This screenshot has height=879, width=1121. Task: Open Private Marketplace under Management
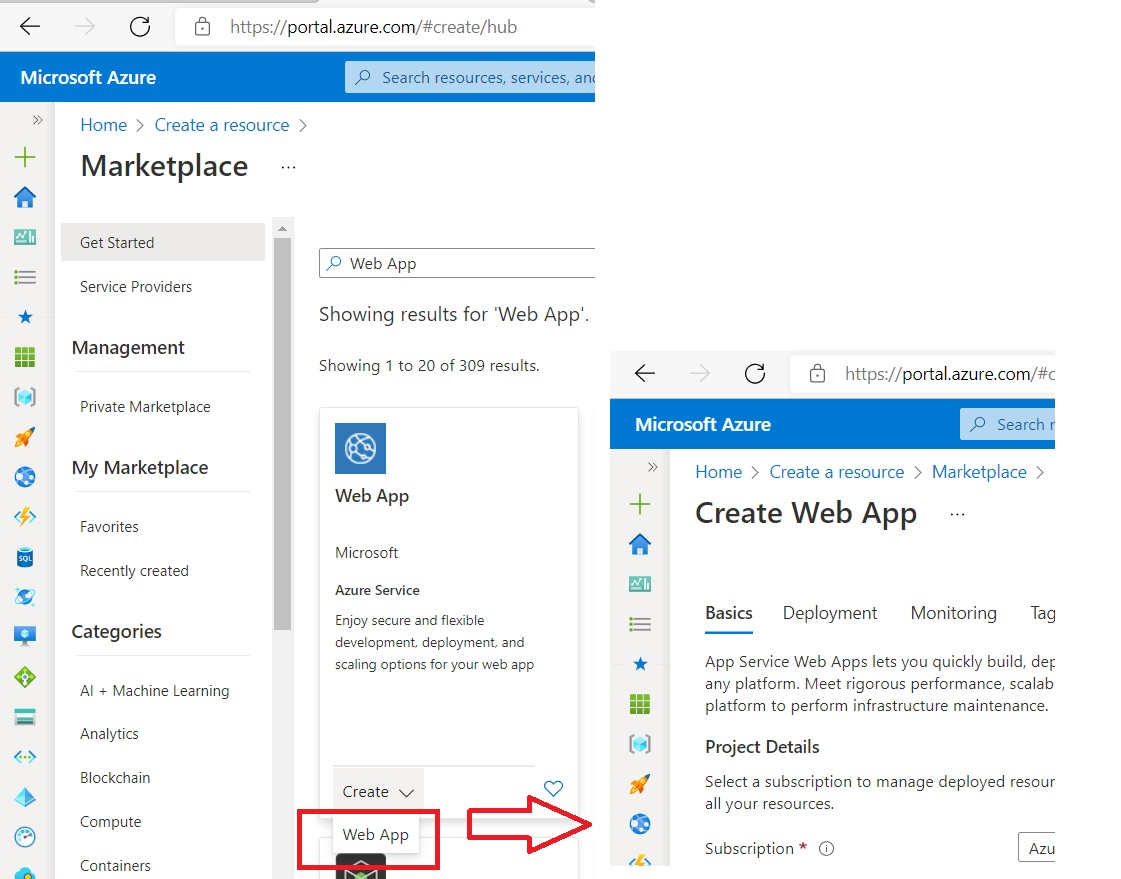(x=145, y=407)
